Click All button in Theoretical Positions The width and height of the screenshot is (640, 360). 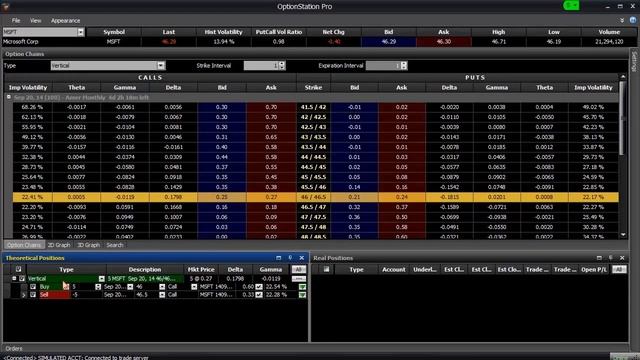[299, 269]
